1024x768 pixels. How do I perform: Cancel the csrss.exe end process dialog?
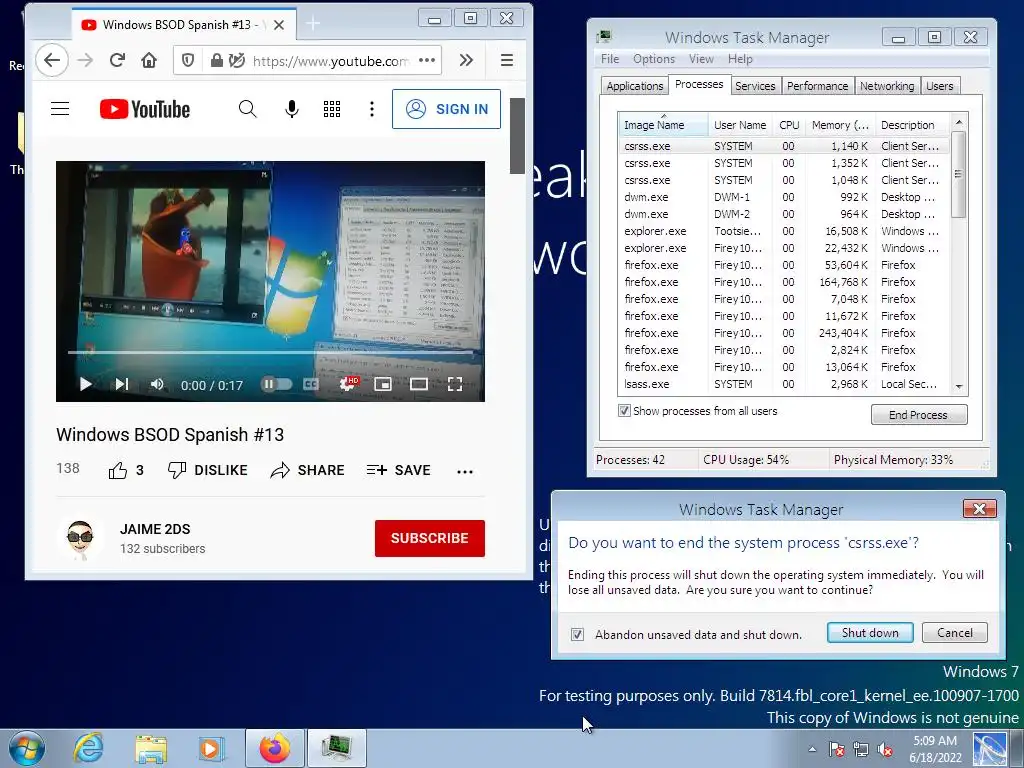(954, 632)
